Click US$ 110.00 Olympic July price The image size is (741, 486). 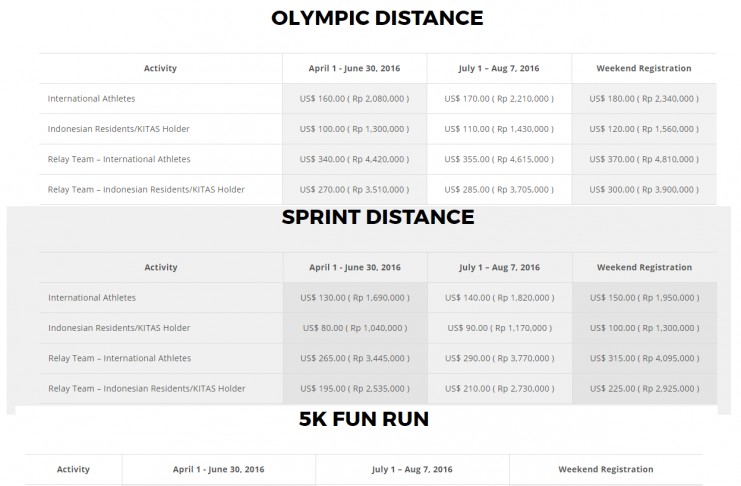click(499, 129)
